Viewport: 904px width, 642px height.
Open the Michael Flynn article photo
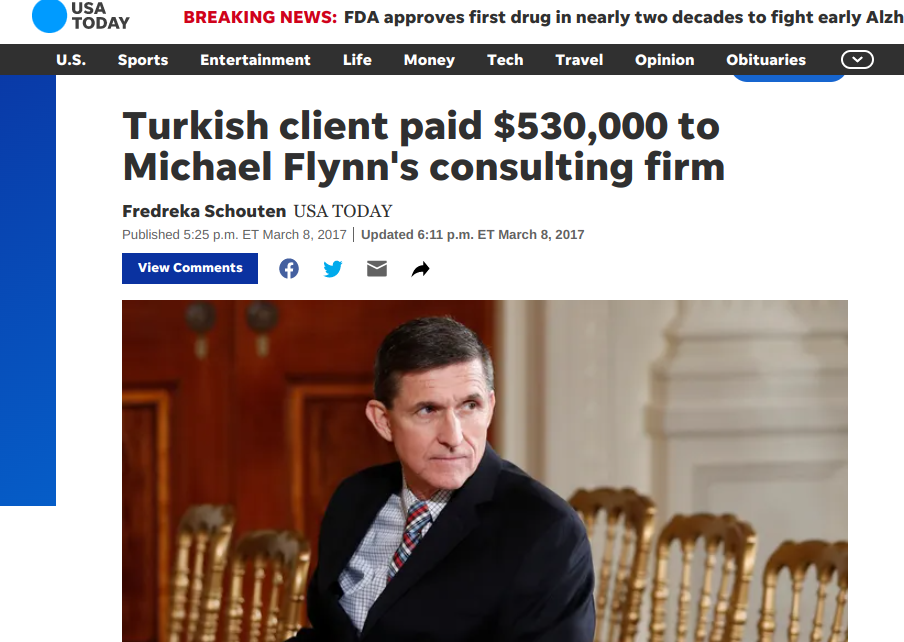[x=484, y=471]
